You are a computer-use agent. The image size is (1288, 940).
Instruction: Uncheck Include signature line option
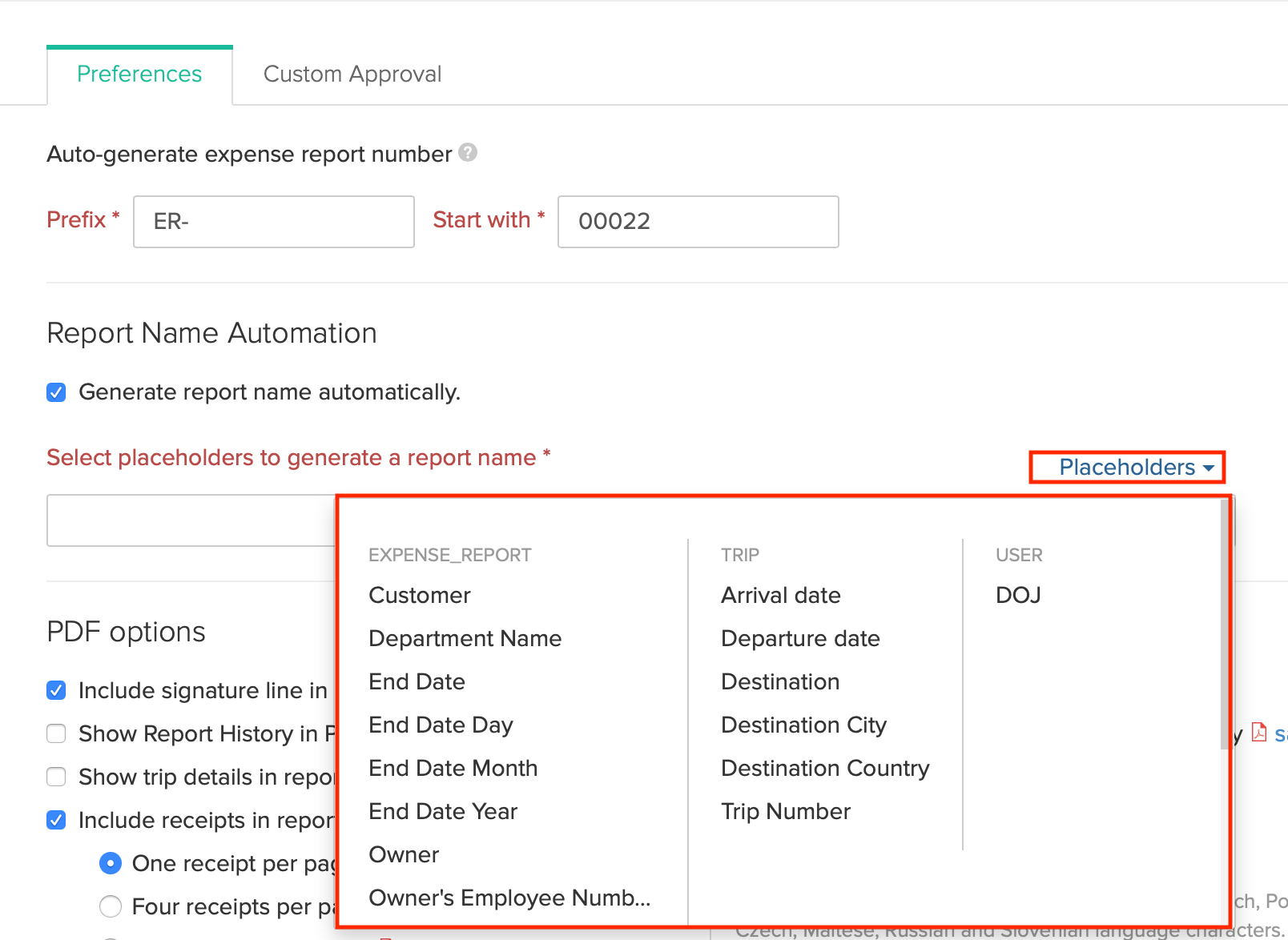pos(56,689)
